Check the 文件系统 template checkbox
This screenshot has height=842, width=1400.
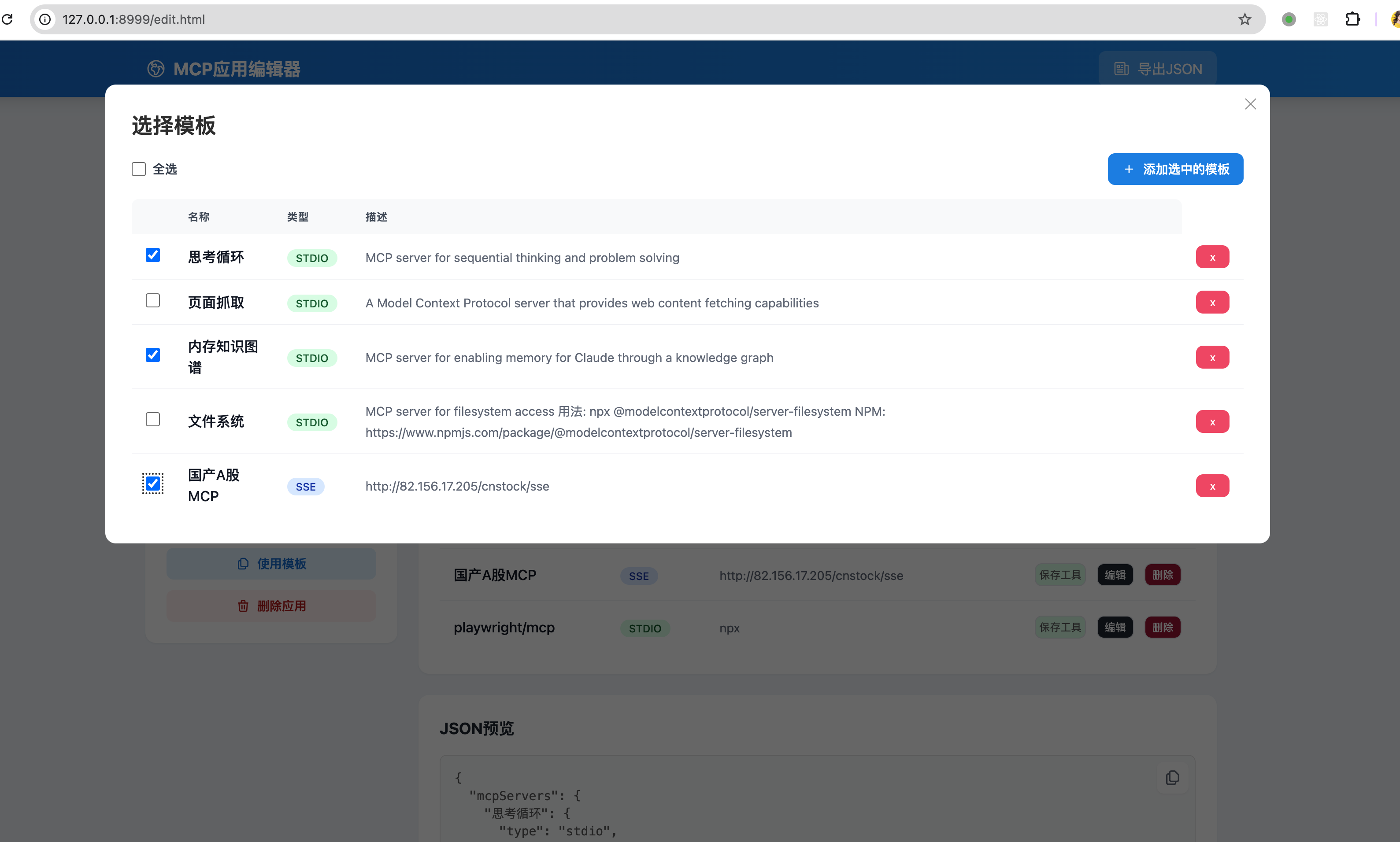153,419
